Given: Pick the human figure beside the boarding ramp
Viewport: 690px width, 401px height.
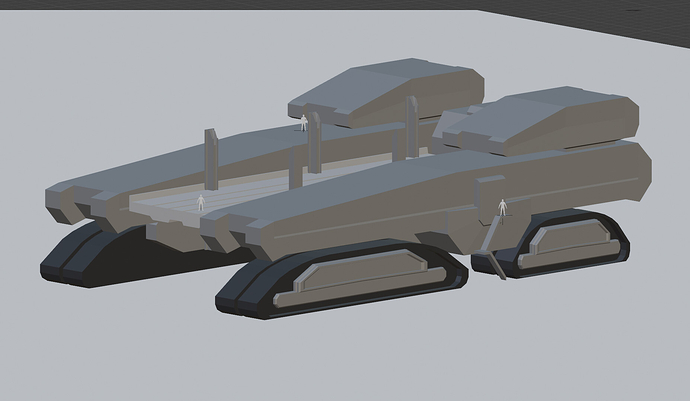Looking at the screenshot, I should point(502,208).
